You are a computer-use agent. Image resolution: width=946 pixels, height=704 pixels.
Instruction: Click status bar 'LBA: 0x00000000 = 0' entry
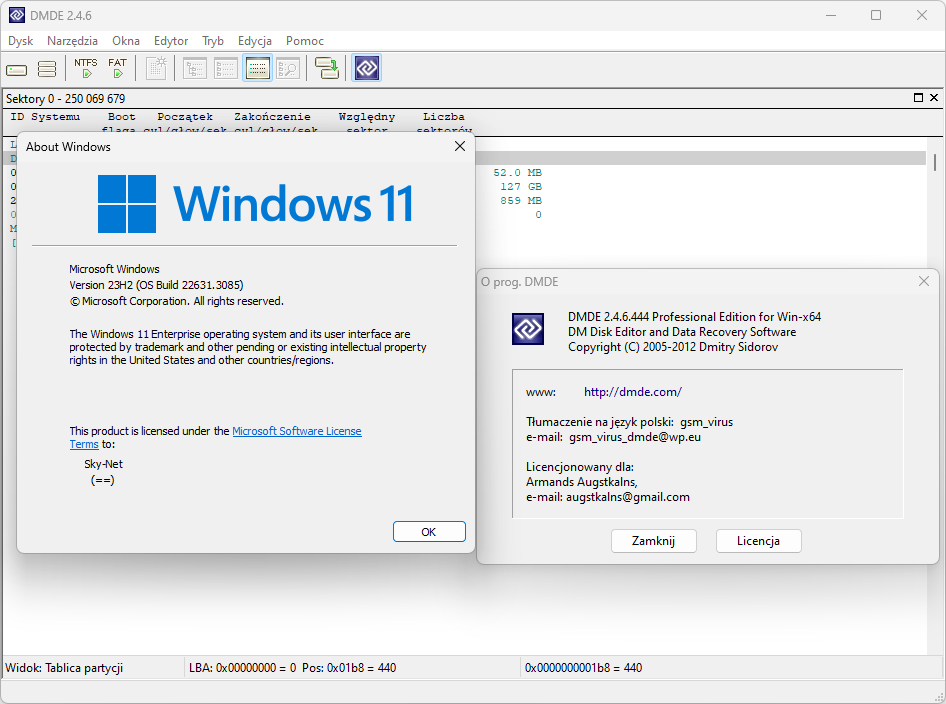(x=243, y=668)
